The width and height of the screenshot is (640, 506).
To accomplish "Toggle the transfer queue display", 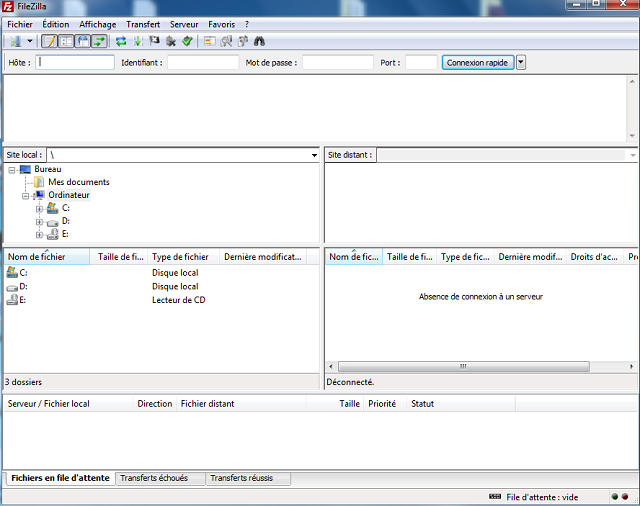I will [99, 41].
